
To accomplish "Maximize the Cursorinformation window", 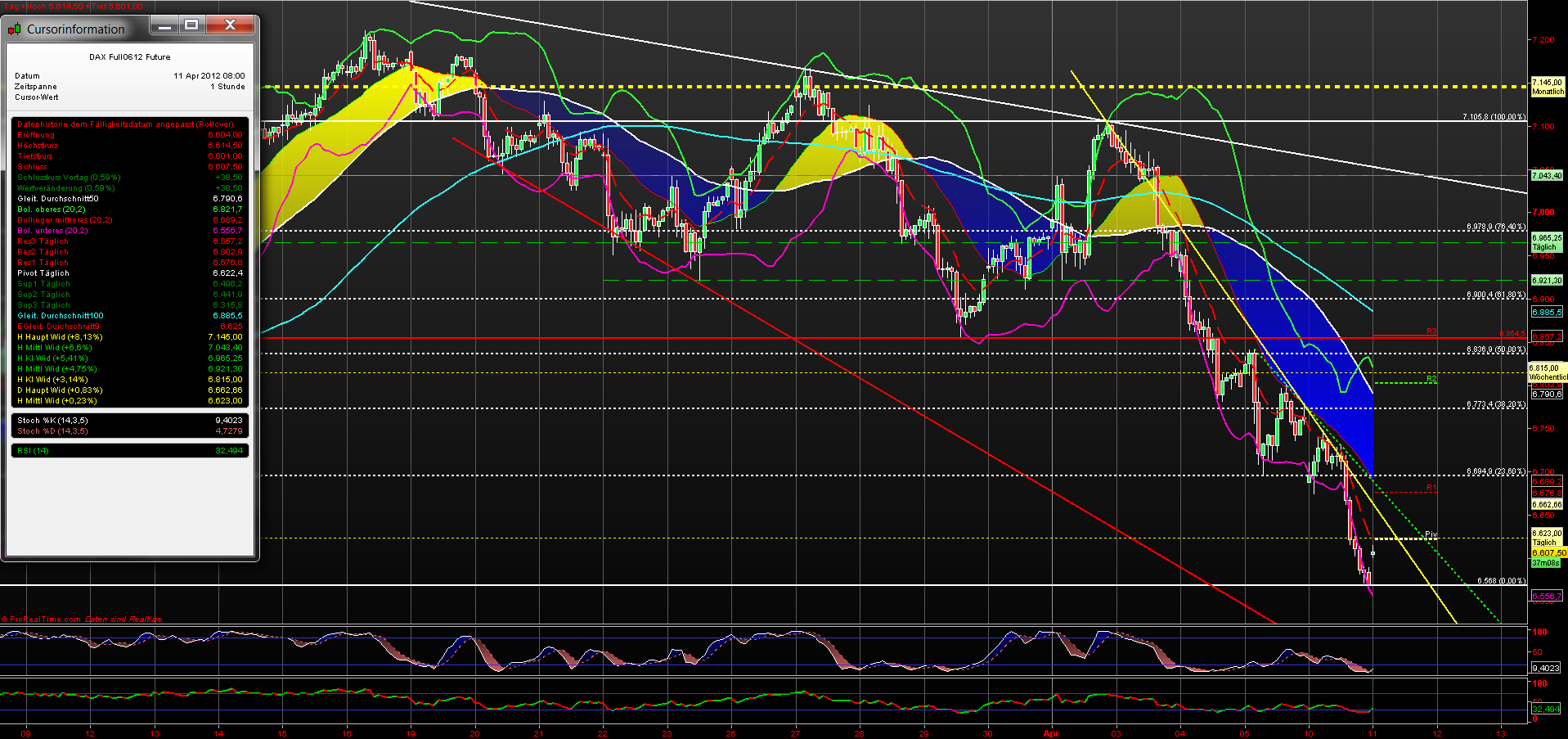I will click(191, 25).
